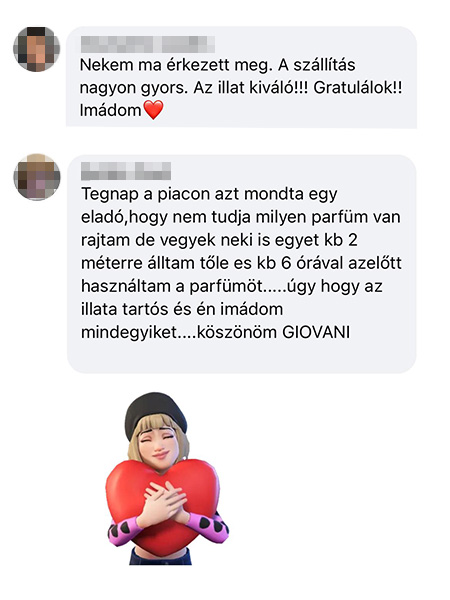Click 'Imádom' text in the first comment
The height and width of the screenshot is (600, 450).
111,111
